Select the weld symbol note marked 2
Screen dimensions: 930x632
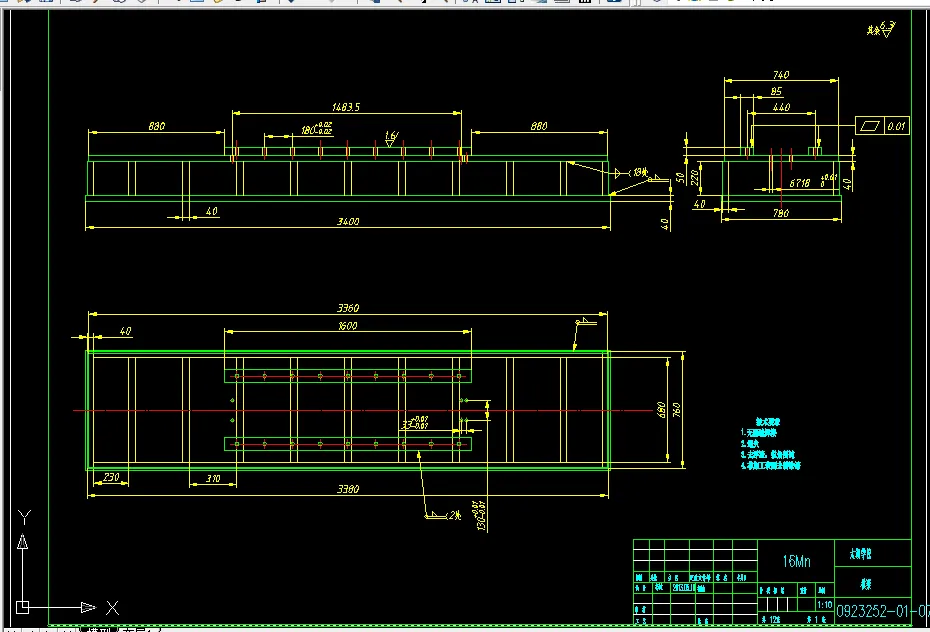(x=443, y=516)
